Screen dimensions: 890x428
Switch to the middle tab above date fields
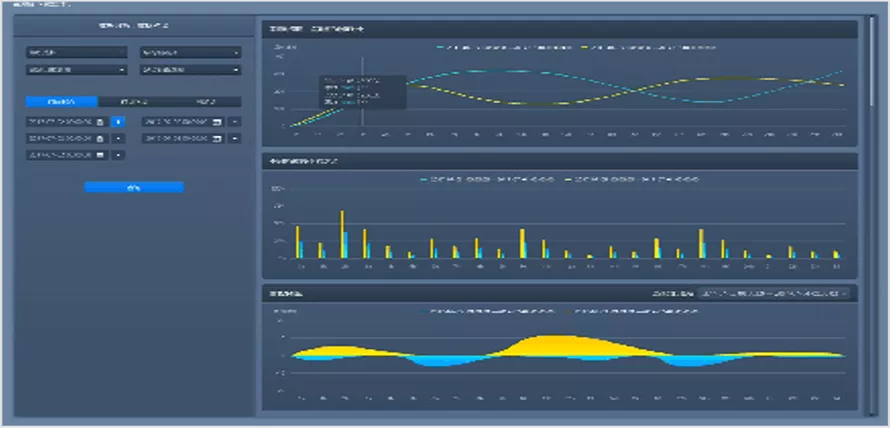134,102
